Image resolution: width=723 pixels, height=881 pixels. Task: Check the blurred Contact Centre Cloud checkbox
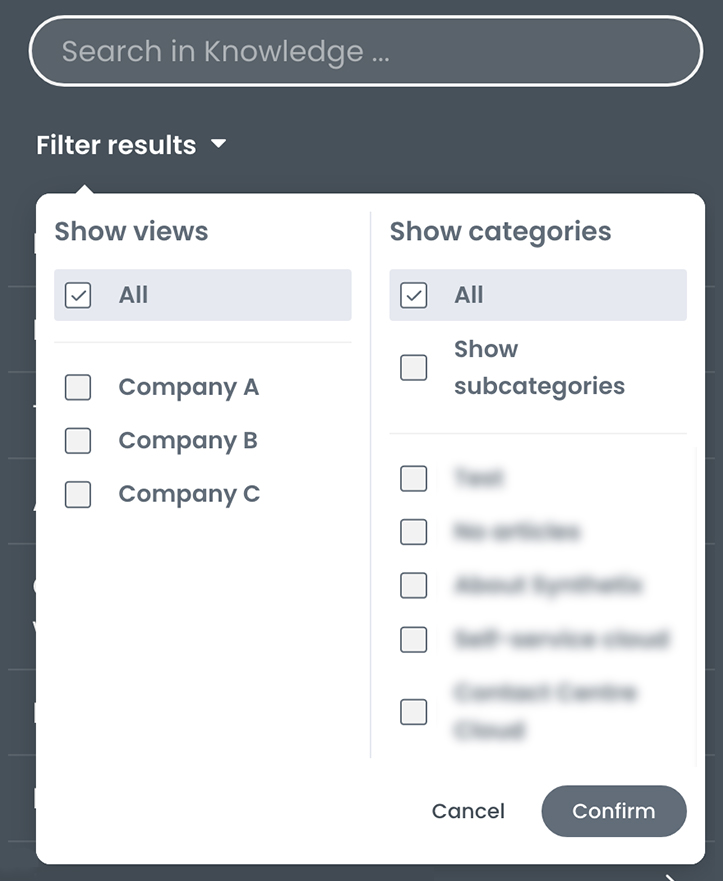pos(413,712)
